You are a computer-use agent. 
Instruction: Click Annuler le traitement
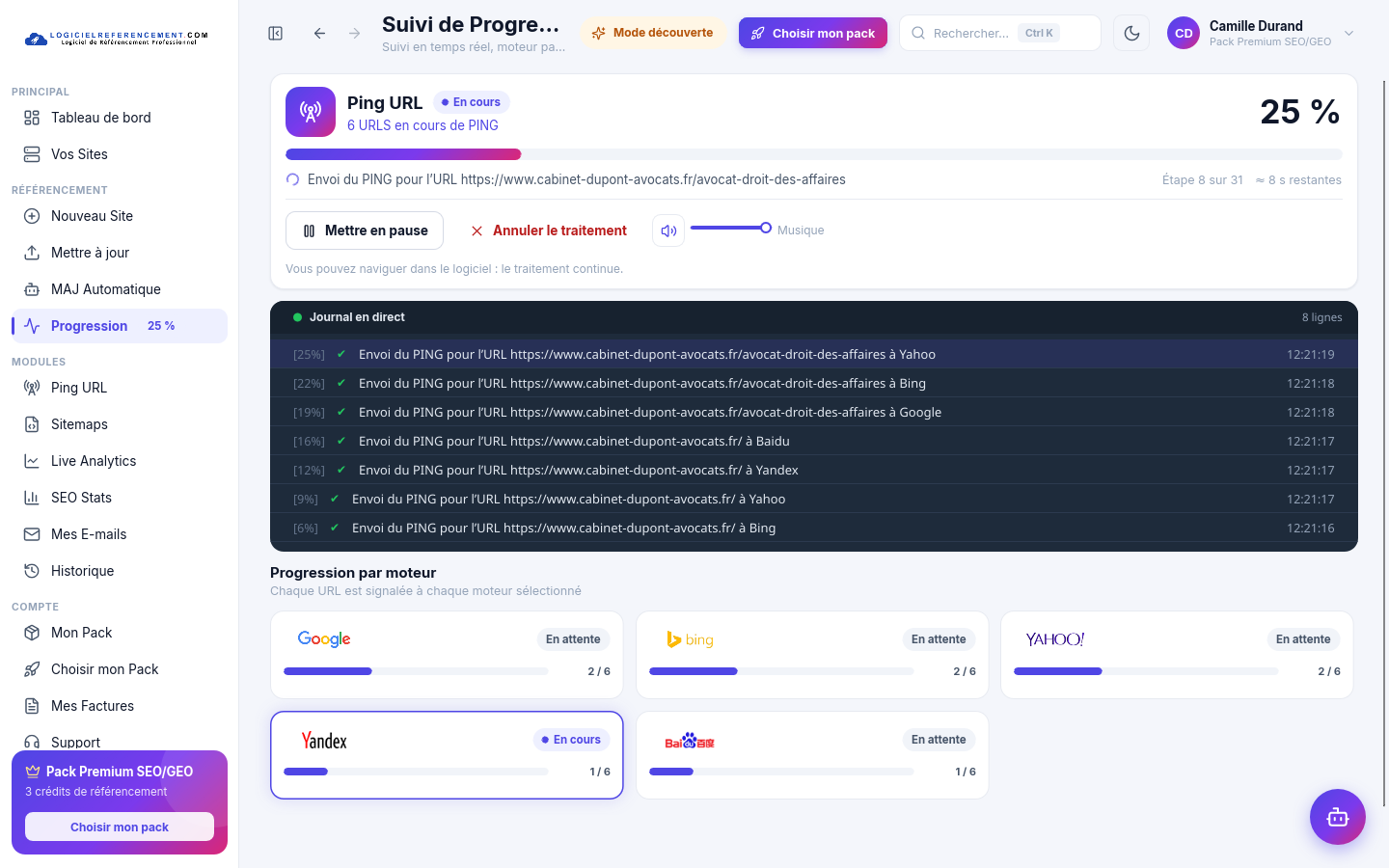click(x=549, y=231)
